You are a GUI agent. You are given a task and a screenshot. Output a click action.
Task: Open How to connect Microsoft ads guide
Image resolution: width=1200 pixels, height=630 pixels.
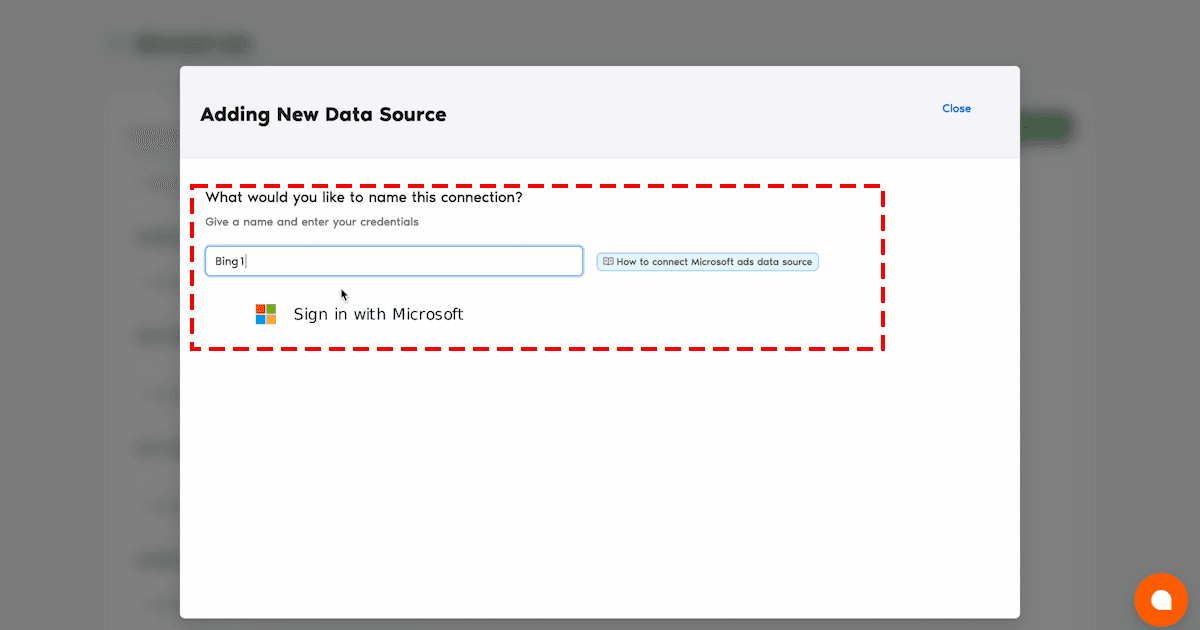pyautogui.click(x=714, y=262)
